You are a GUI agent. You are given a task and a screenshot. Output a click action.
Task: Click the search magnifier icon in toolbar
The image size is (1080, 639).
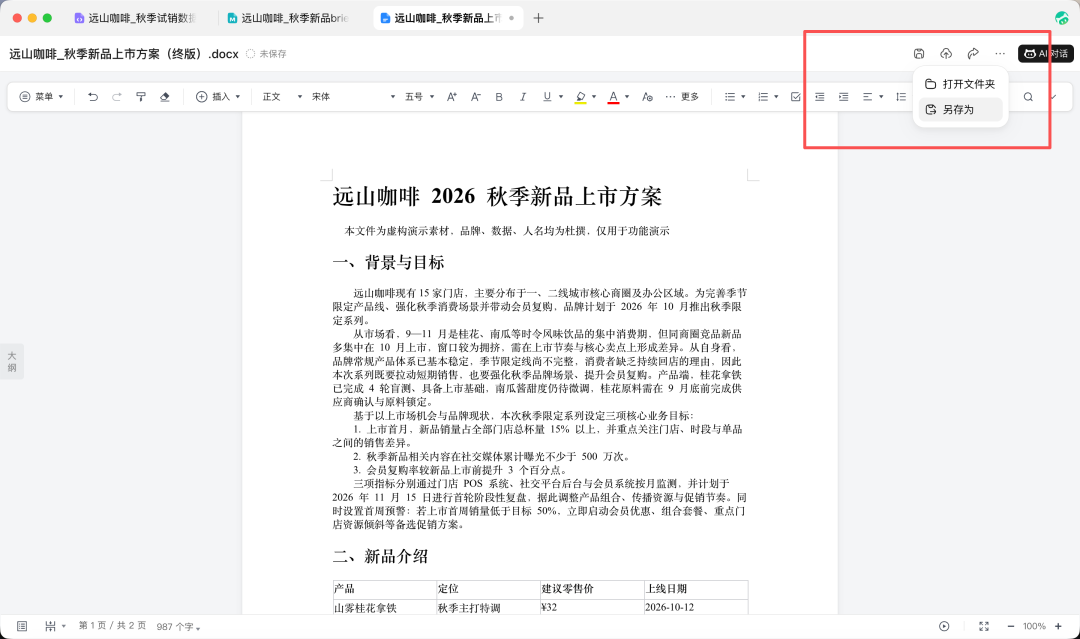click(x=1028, y=97)
